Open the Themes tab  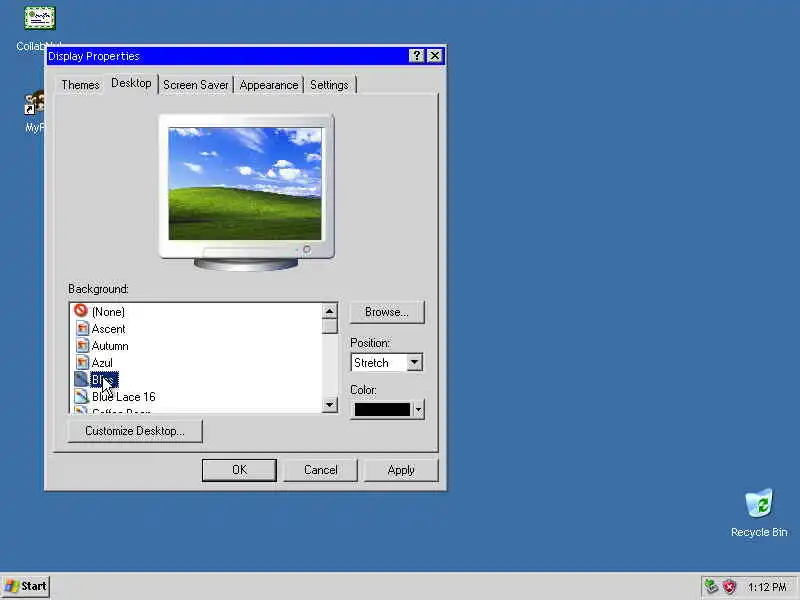pos(80,85)
